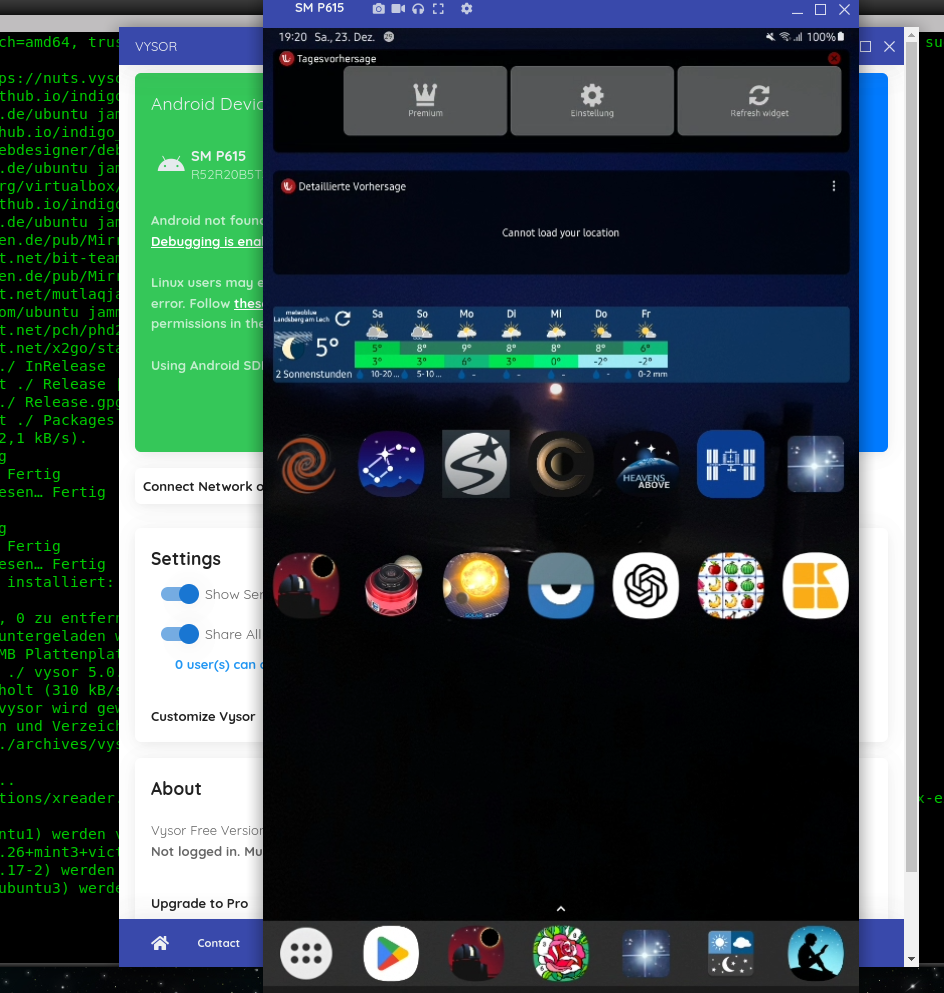The width and height of the screenshot is (944, 993).
Task: Tap the 100% battery indicator in status bar
Action: click(825, 37)
